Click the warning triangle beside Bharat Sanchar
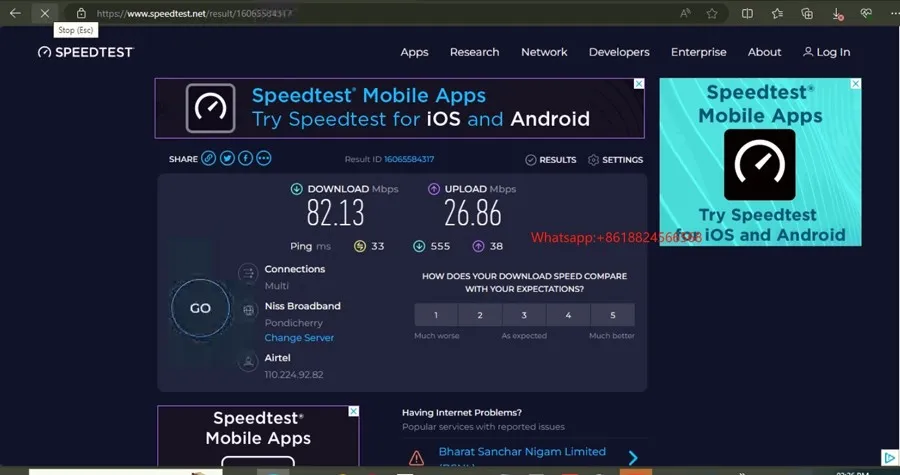The width and height of the screenshot is (900, 475). coord(416,458)
